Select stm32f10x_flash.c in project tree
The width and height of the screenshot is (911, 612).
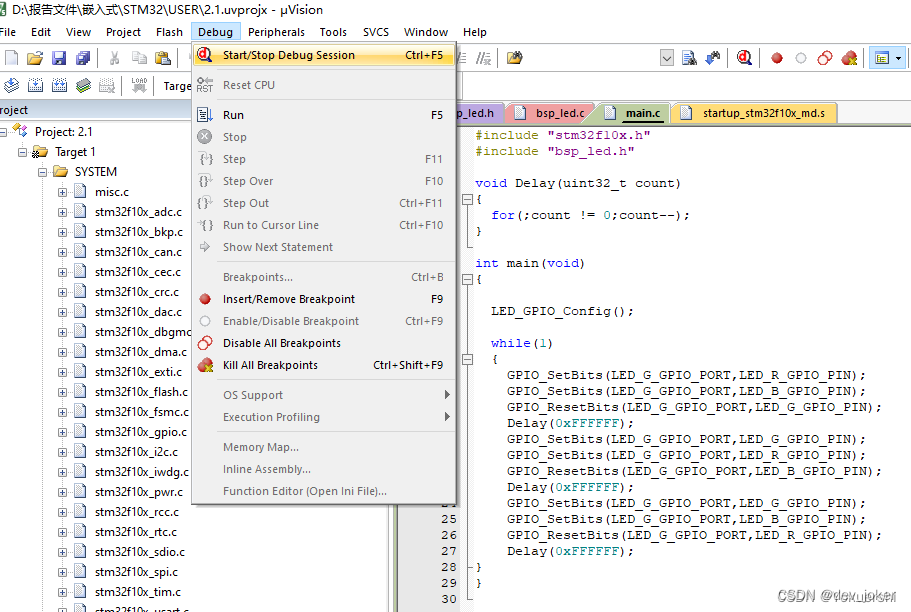(141, 392)
